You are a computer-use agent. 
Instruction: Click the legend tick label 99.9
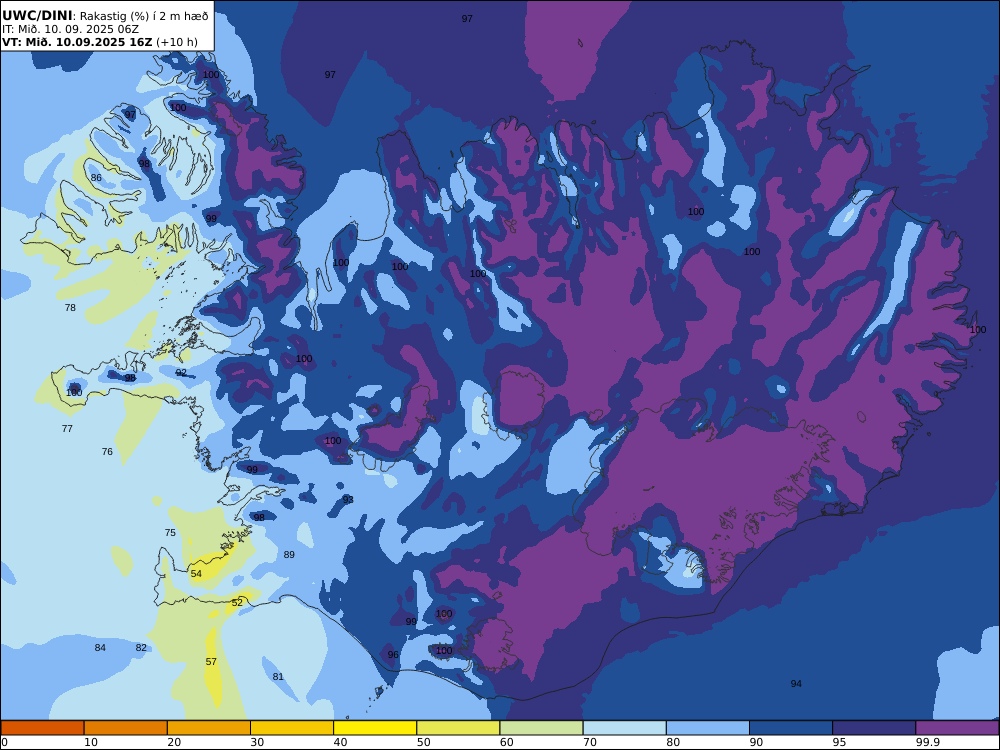[927, 742]
